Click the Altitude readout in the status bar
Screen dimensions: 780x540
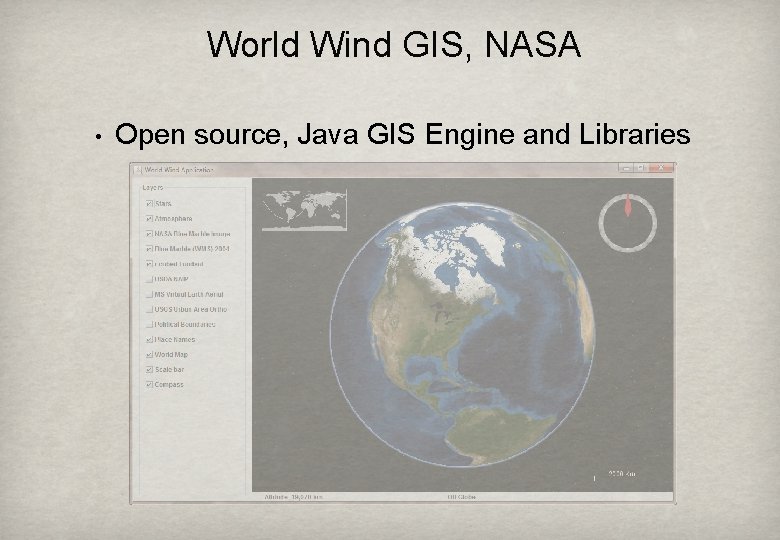[x=293, y=497]
